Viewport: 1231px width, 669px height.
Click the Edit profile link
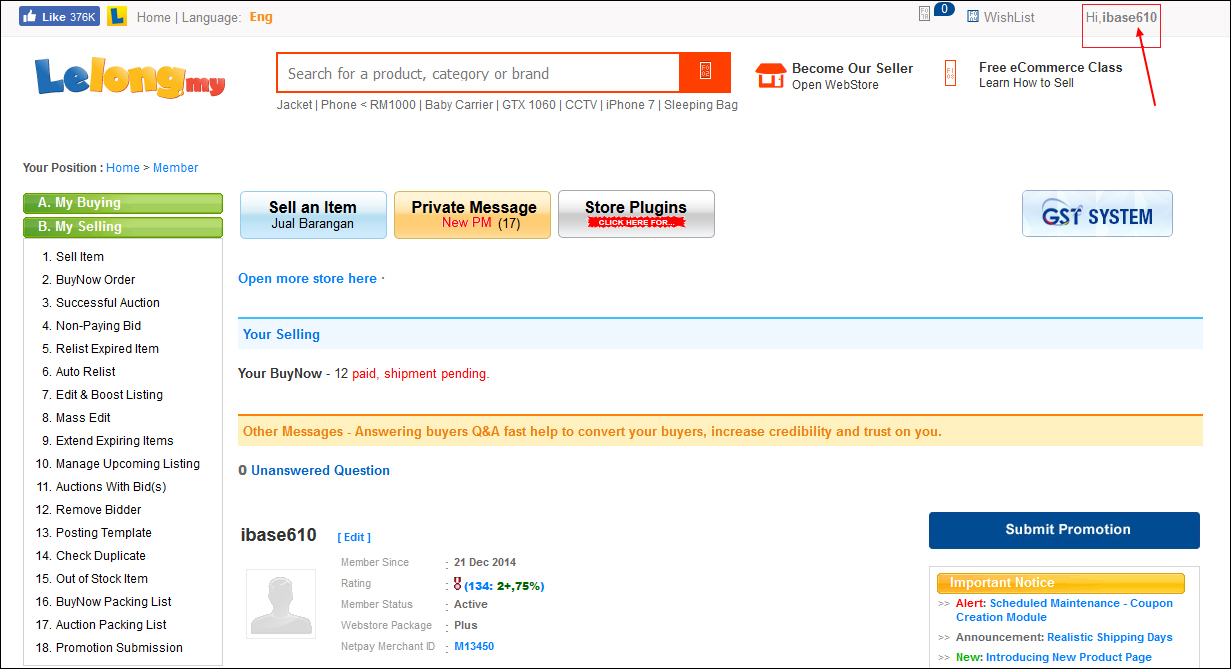click(354, 538)
